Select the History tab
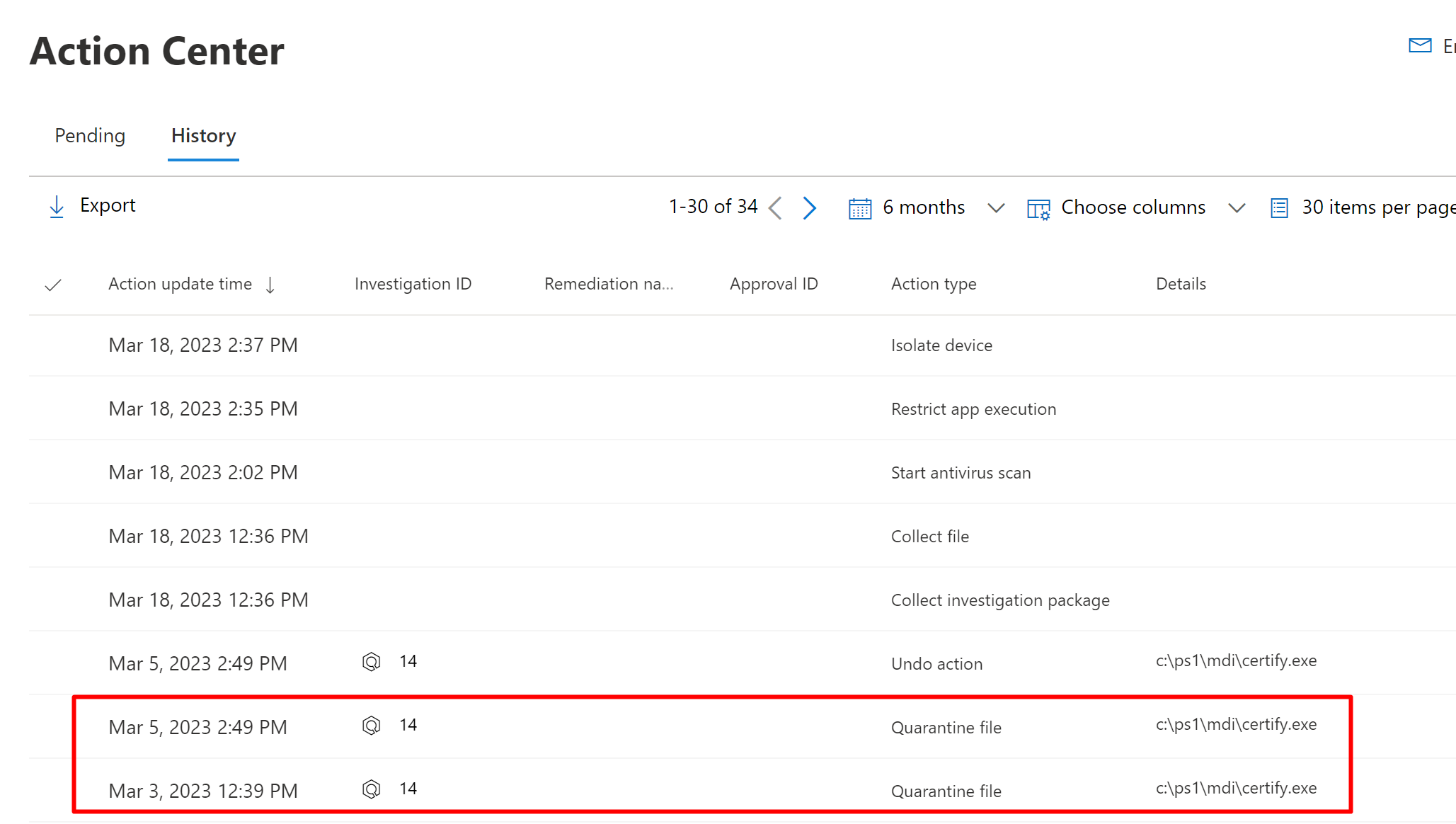 tap(204, 136)
